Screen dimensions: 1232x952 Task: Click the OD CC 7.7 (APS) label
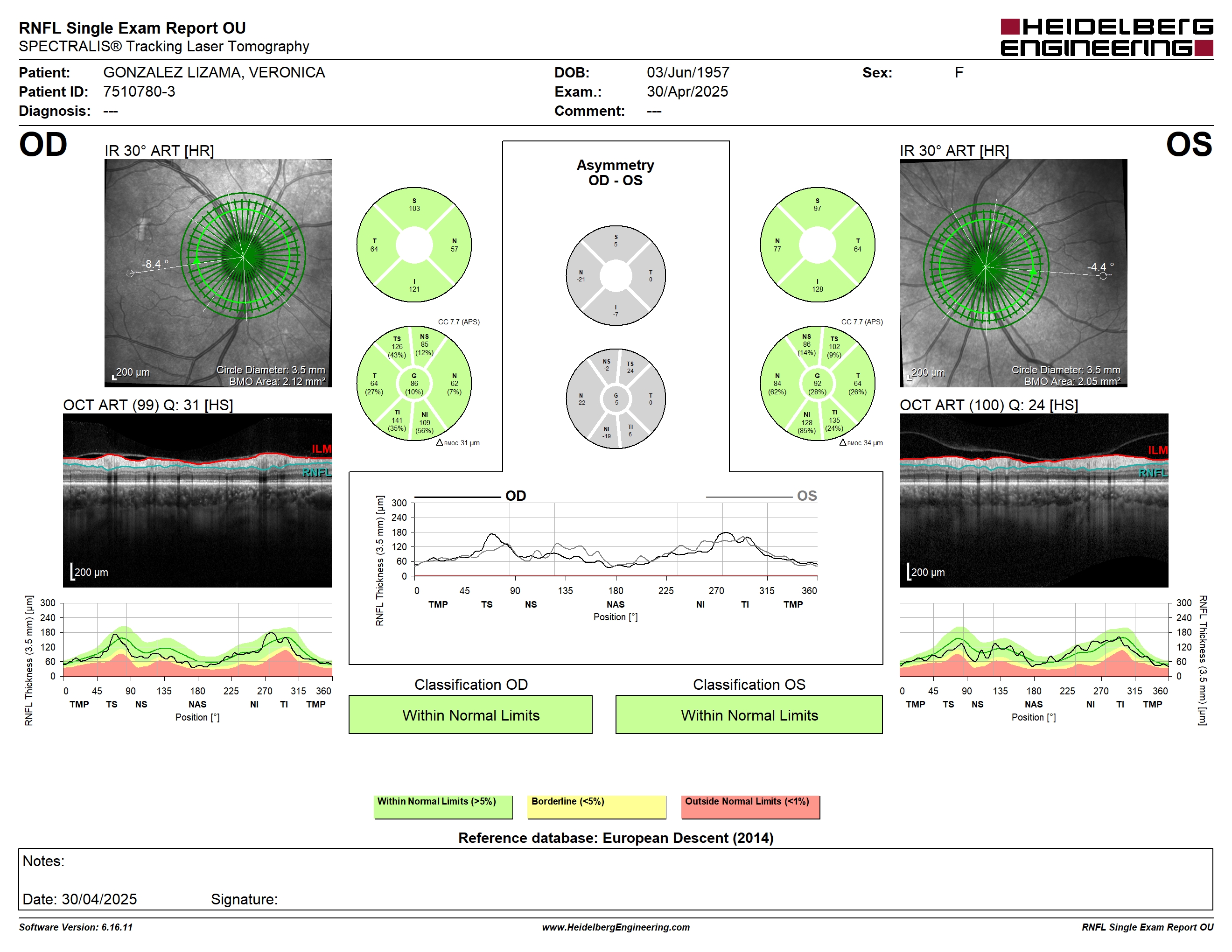click(x=459, y=322)
